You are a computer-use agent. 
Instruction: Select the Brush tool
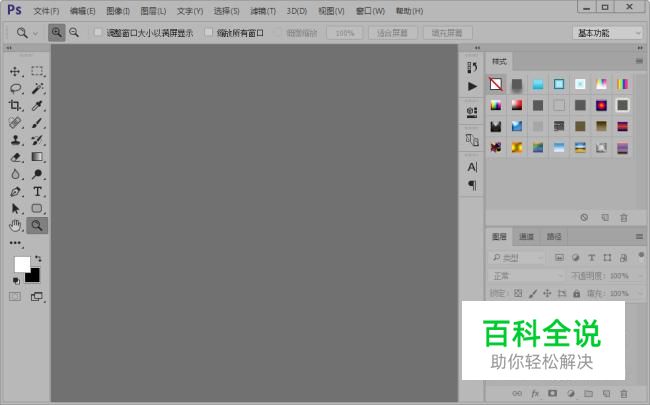[37, 123]
